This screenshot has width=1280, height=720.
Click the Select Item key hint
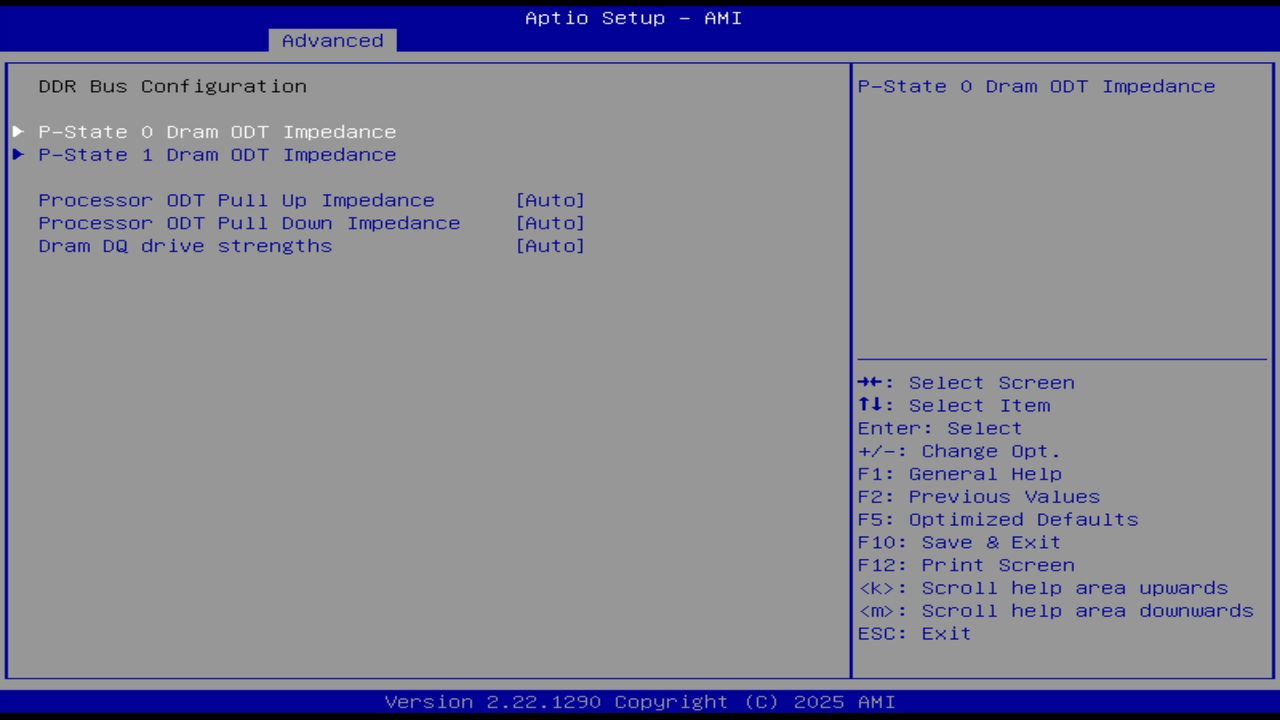pyautogui.click(x=954, y=406)
